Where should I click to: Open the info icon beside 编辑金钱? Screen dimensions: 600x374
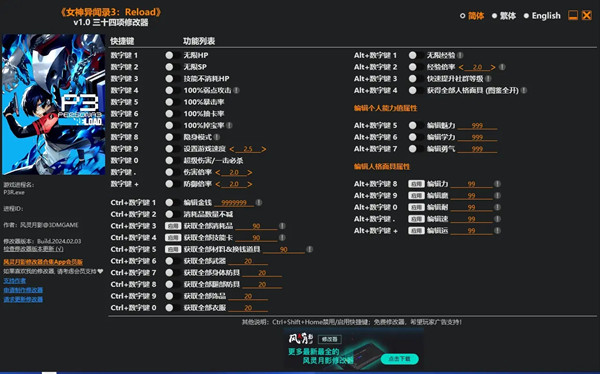(x=259, y=203)
